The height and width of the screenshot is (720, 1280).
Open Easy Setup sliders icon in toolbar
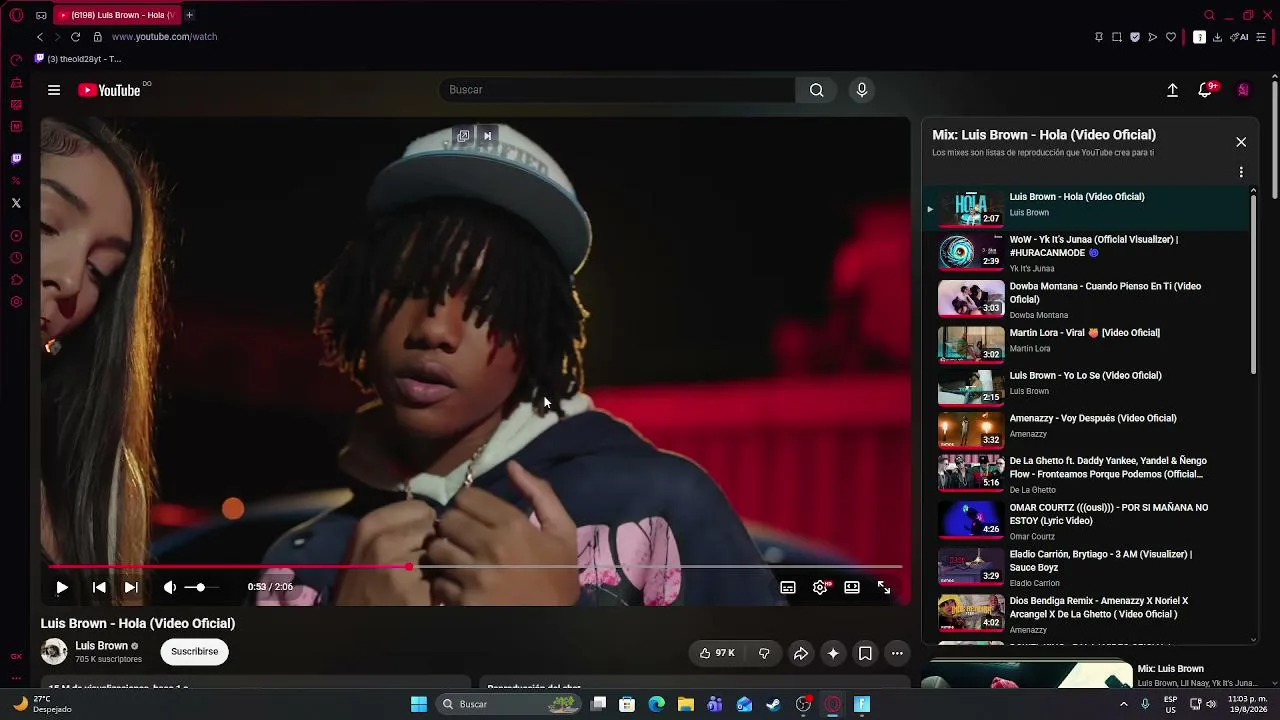[x=1261, y=37]
